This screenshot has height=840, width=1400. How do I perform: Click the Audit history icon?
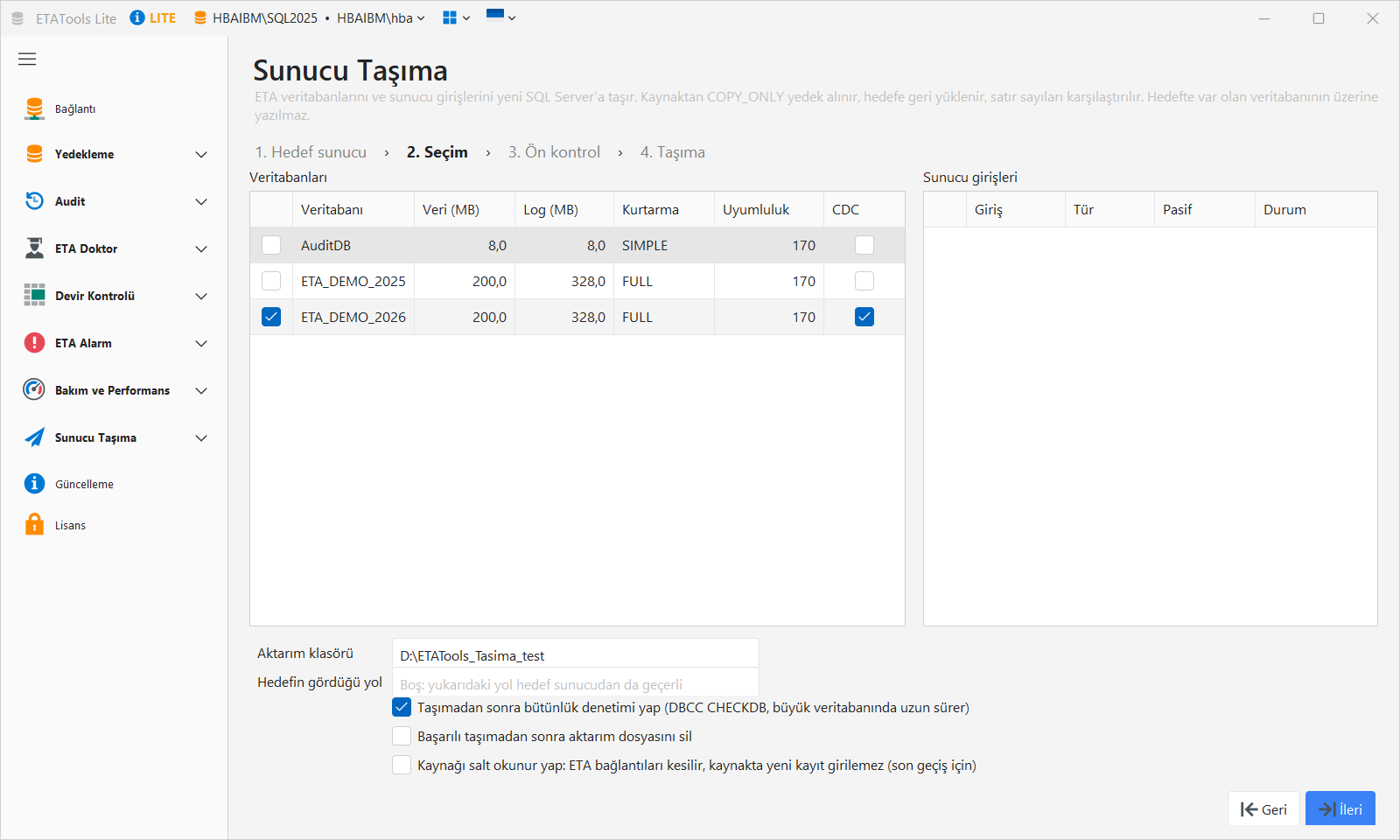pyautogui.click(x=34, y=201)
